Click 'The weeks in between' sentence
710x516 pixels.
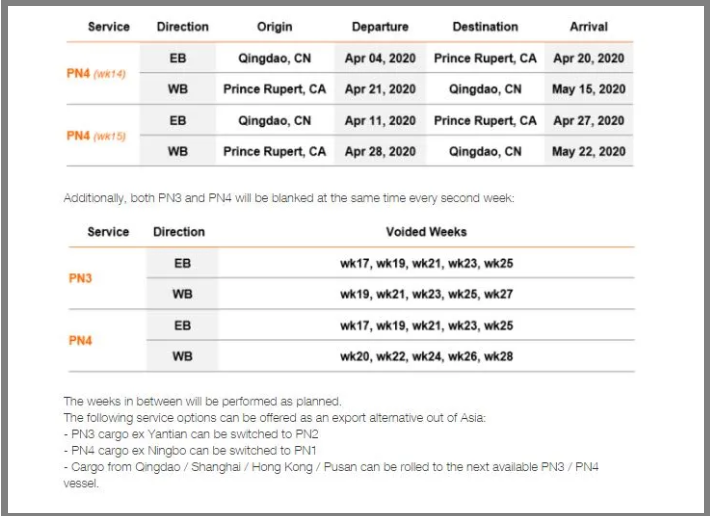(202, 401)
